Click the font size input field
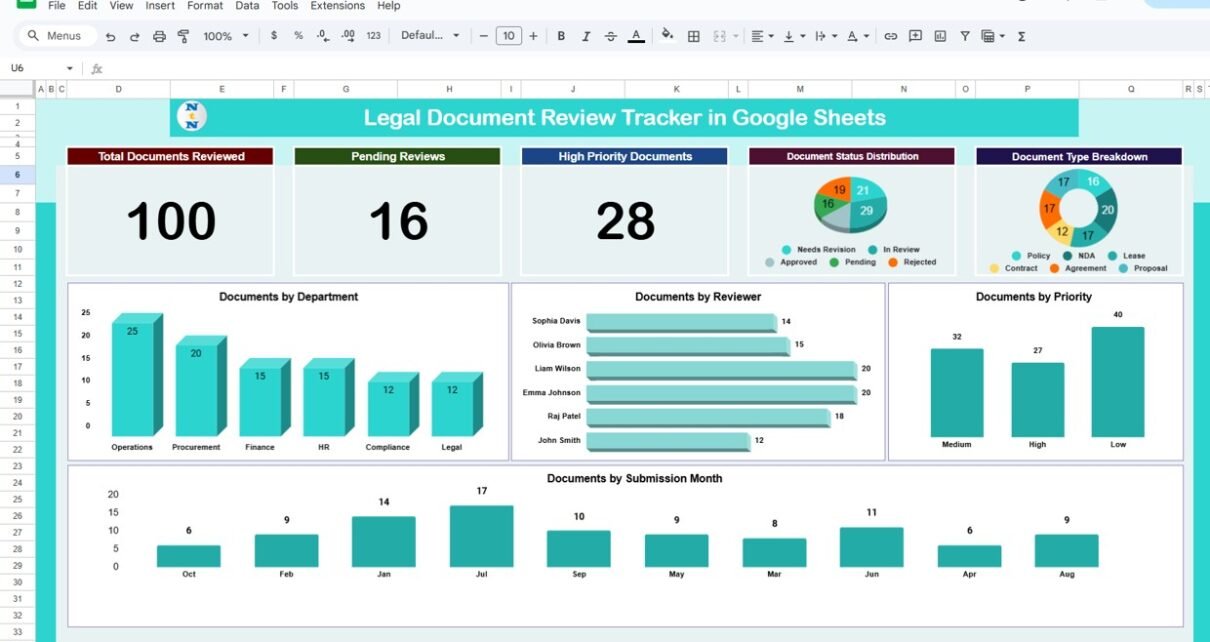The height and width of the screenshot is (642, 1210). (508, 36)
